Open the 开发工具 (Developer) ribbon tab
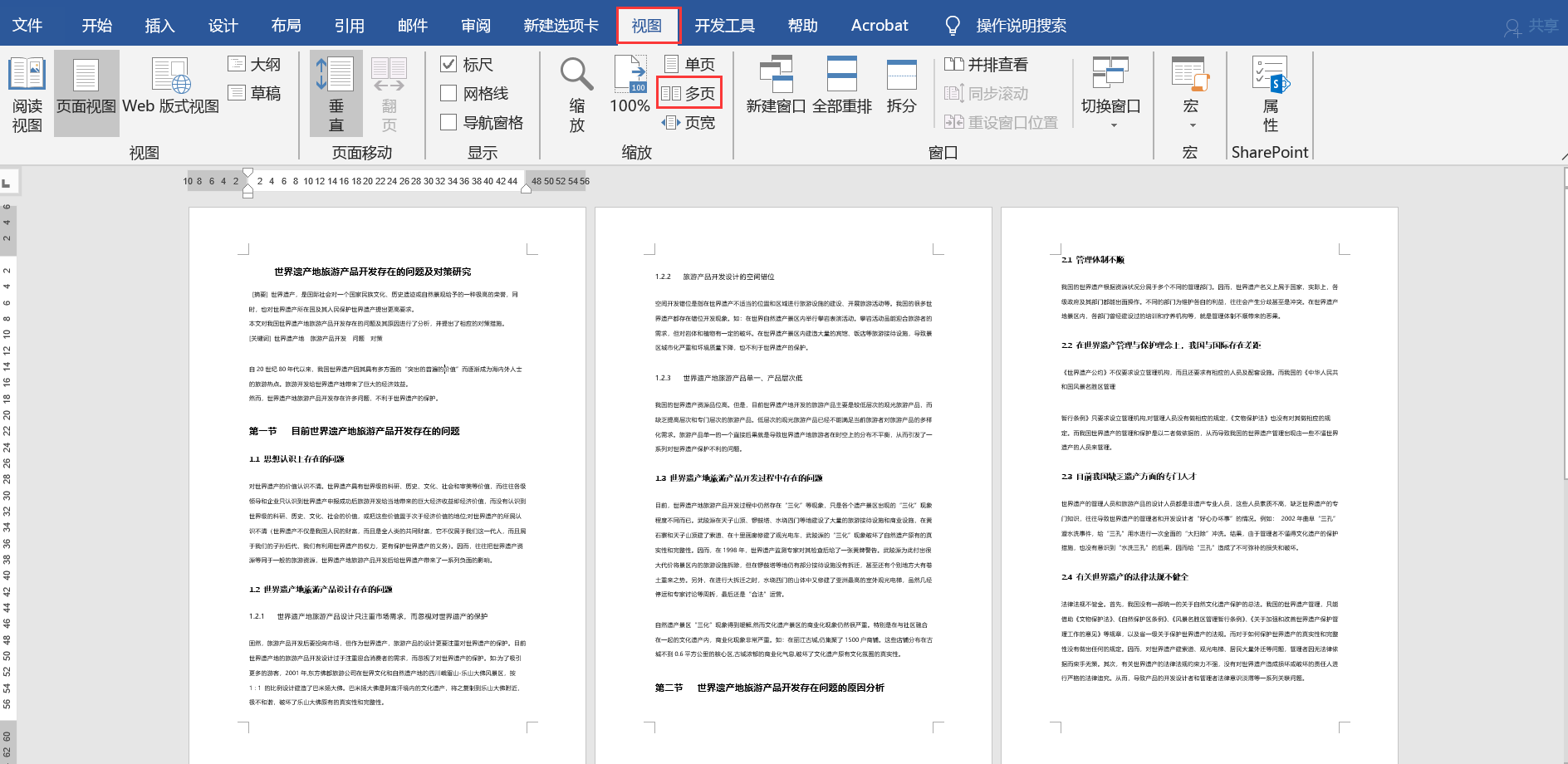Image resolution: width=1568 pixels, height=764 pixels. point(724,26)
